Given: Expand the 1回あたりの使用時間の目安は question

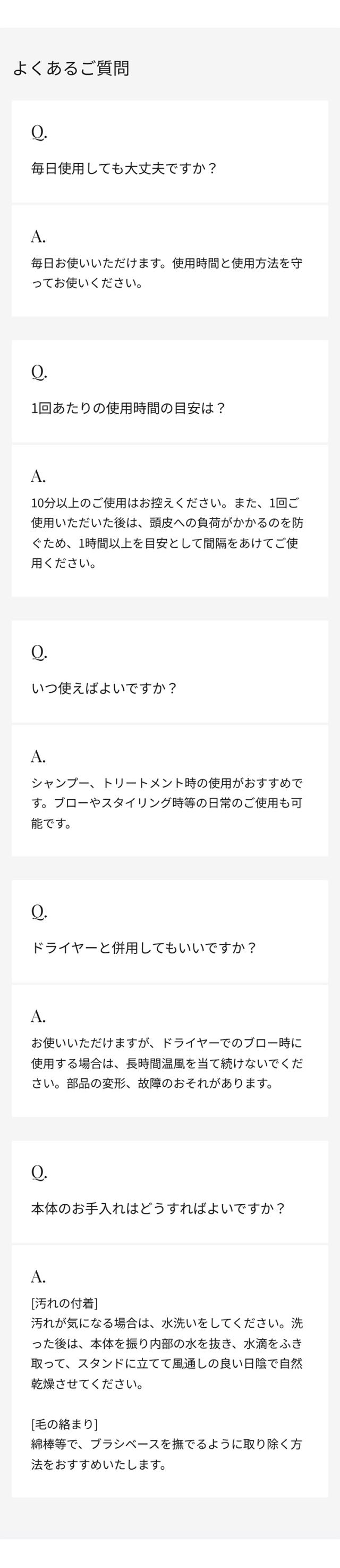Looking at the screenshot, I should pos(129,408).
